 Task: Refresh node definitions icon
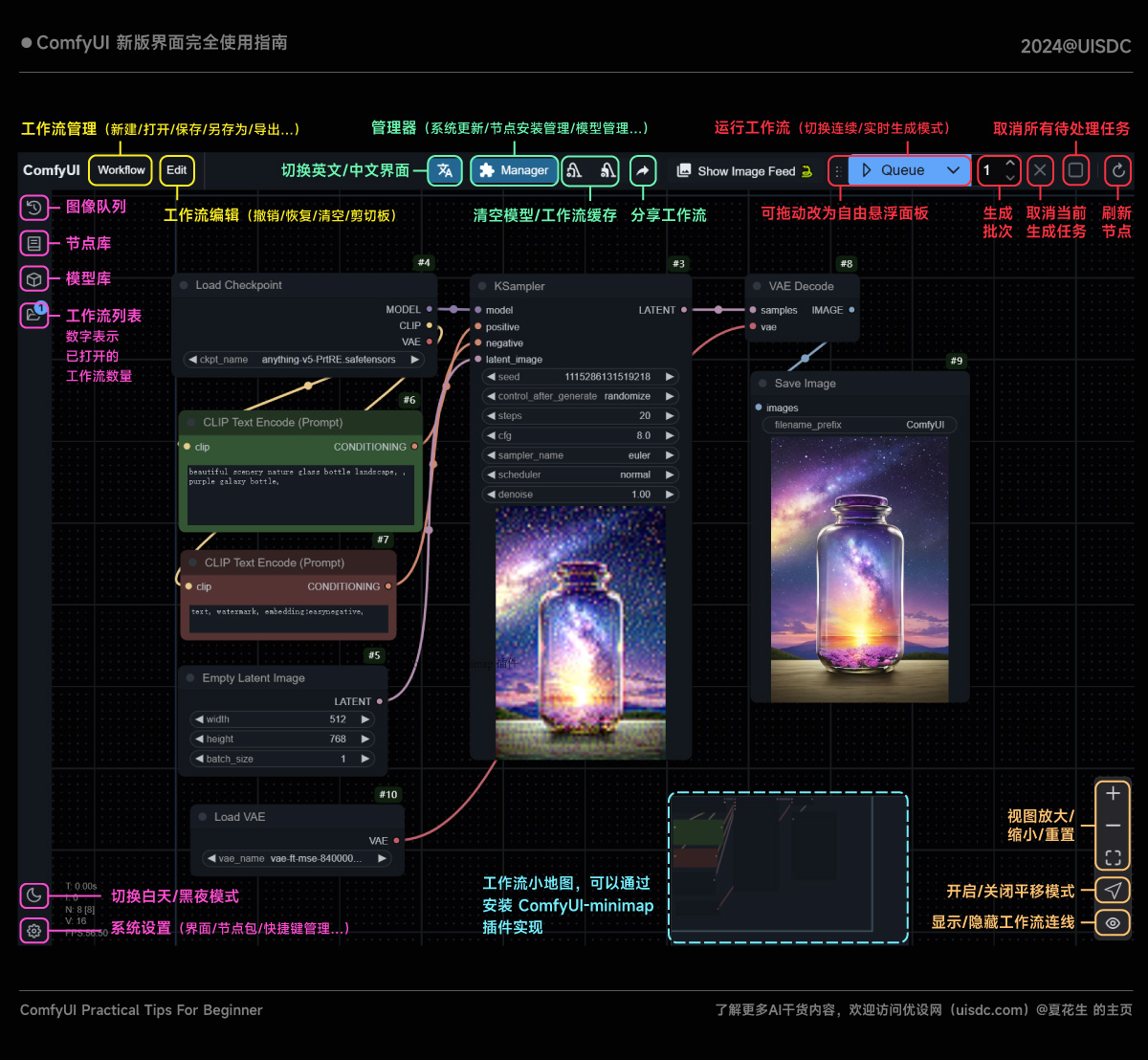coord(1118,171)
